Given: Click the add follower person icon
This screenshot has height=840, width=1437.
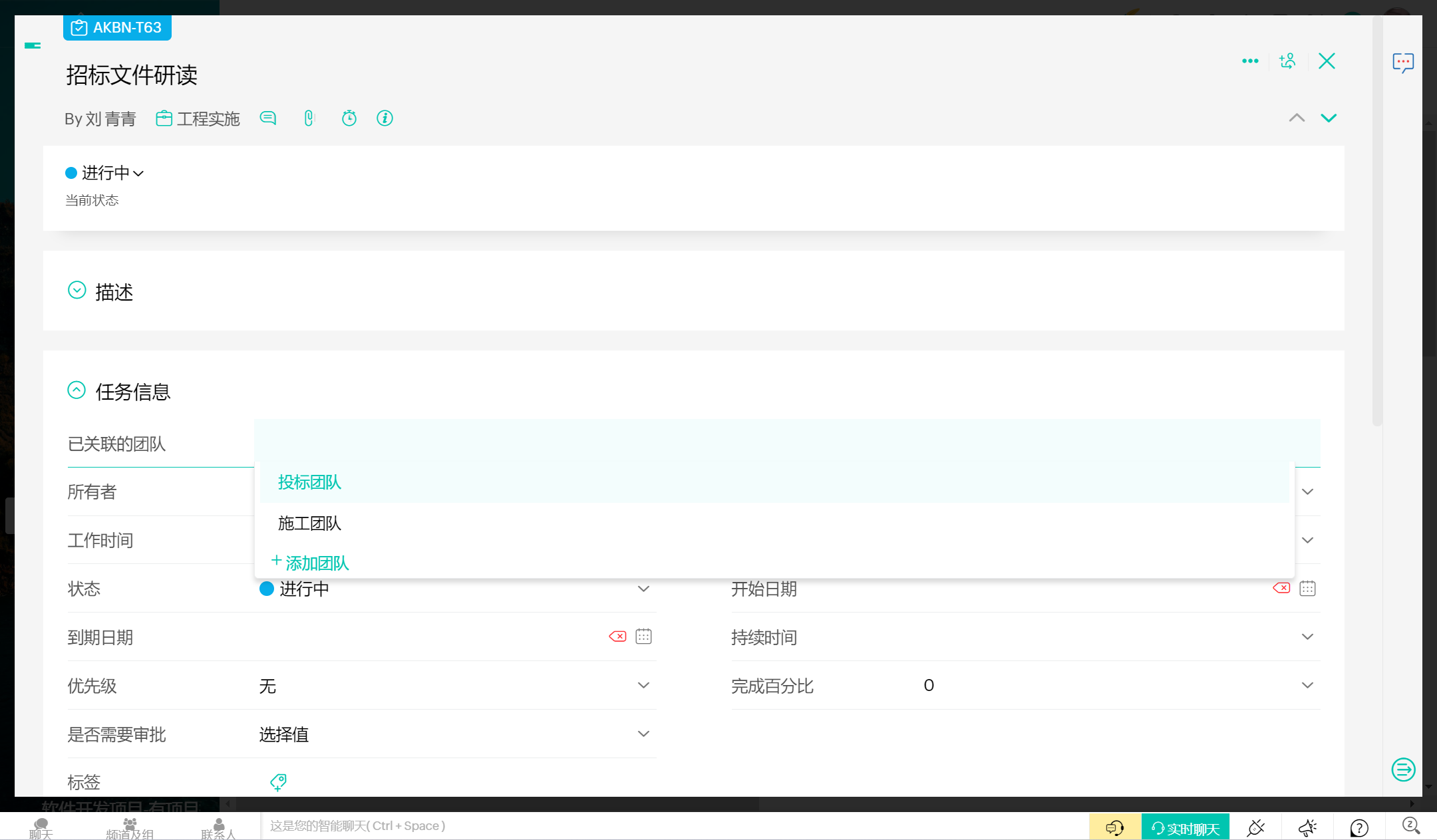Looking at the screenshot, I should [x=1287, y=61].
